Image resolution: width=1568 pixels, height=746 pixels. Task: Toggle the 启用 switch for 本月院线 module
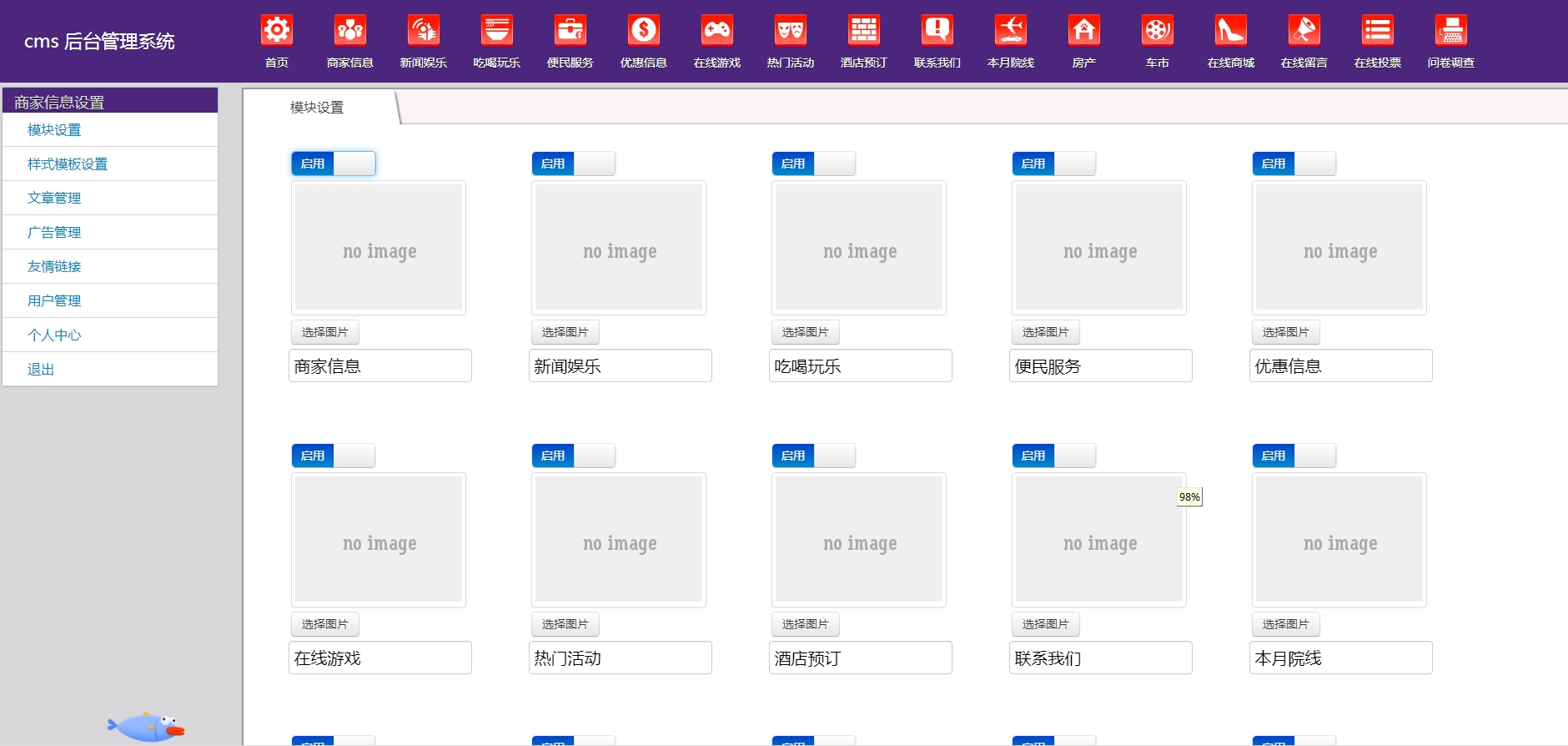tap(1294, 456)
